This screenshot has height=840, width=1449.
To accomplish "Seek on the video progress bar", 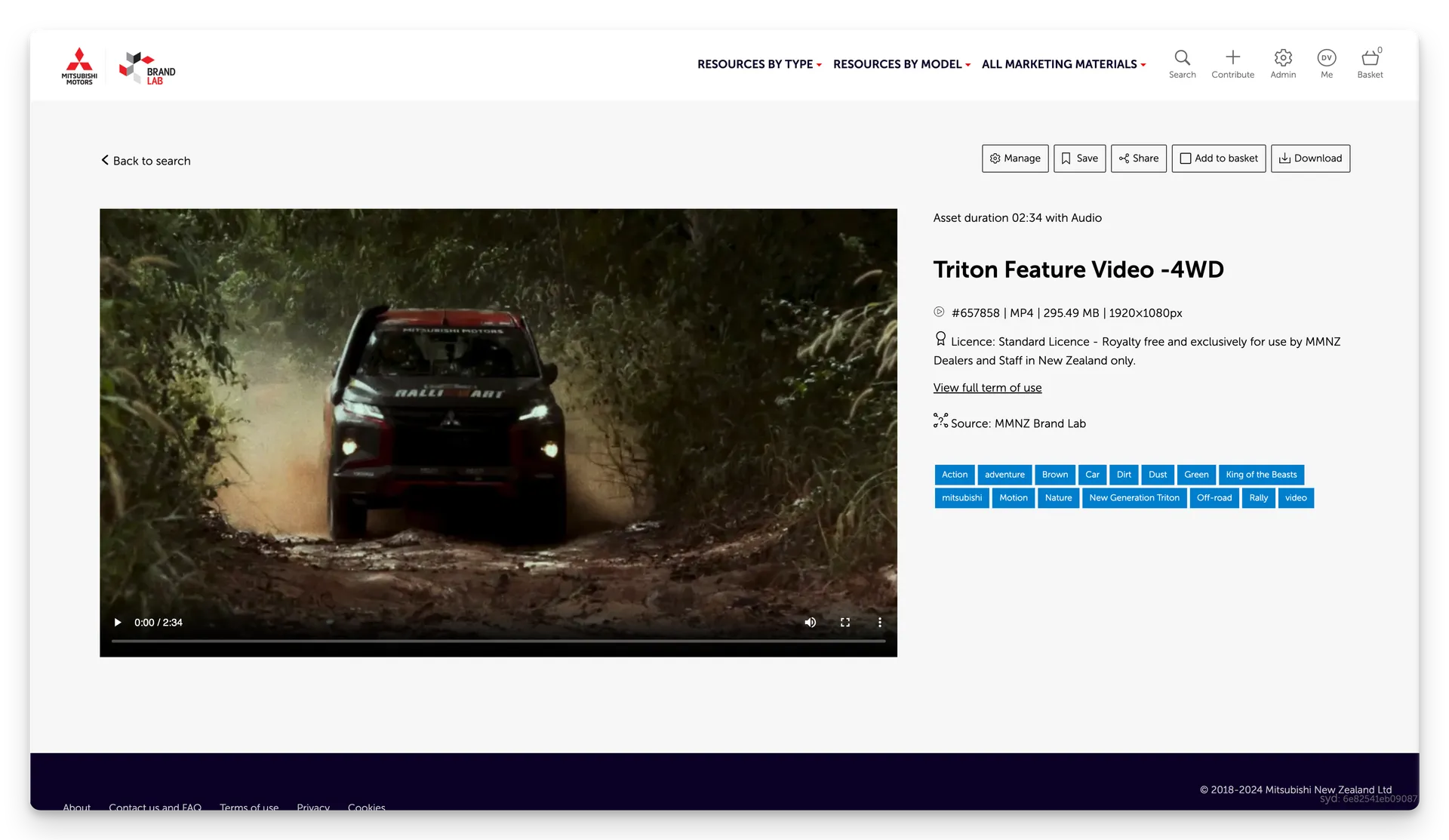I will 498,641.
